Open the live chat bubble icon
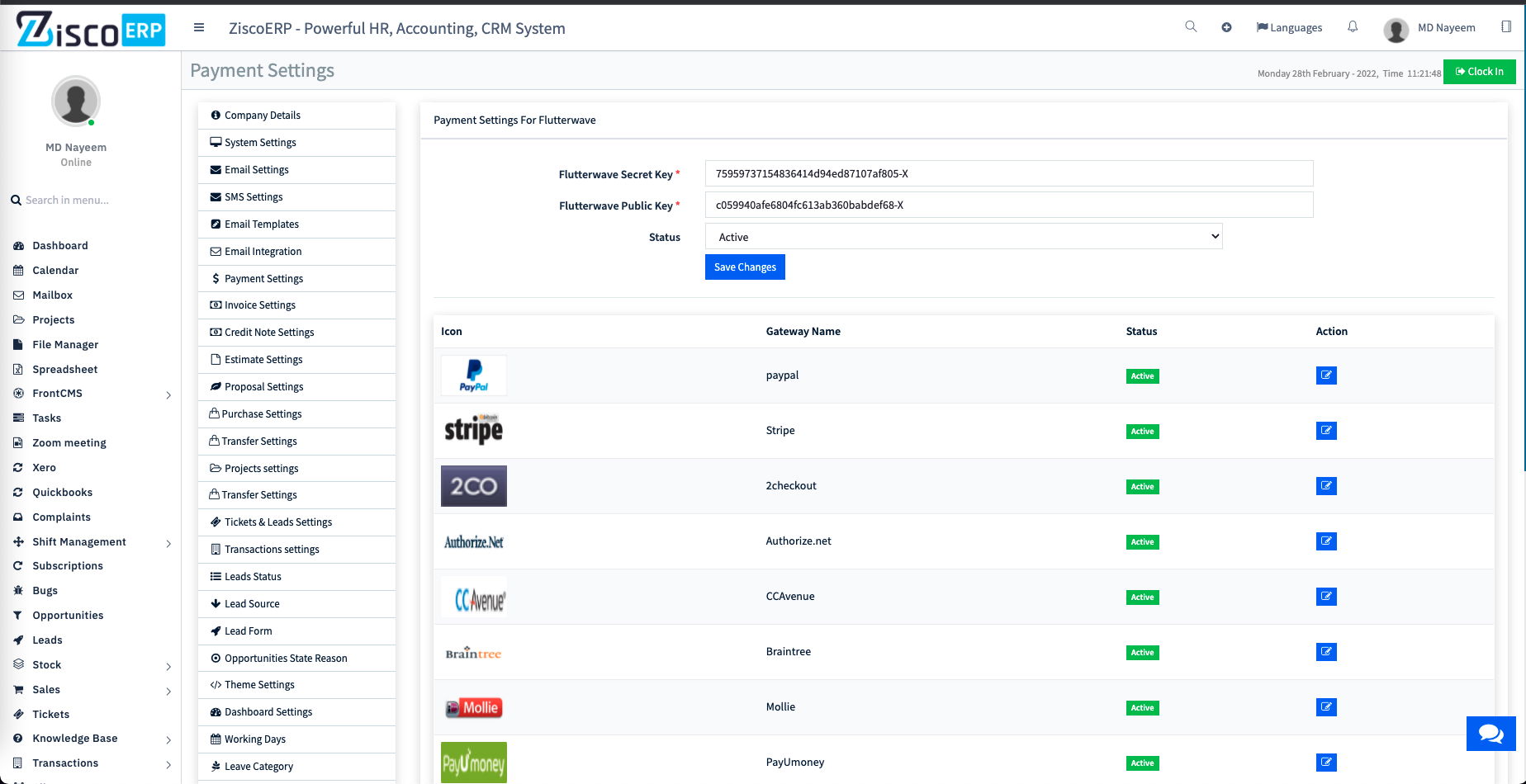 click(x=1491, y=733)
